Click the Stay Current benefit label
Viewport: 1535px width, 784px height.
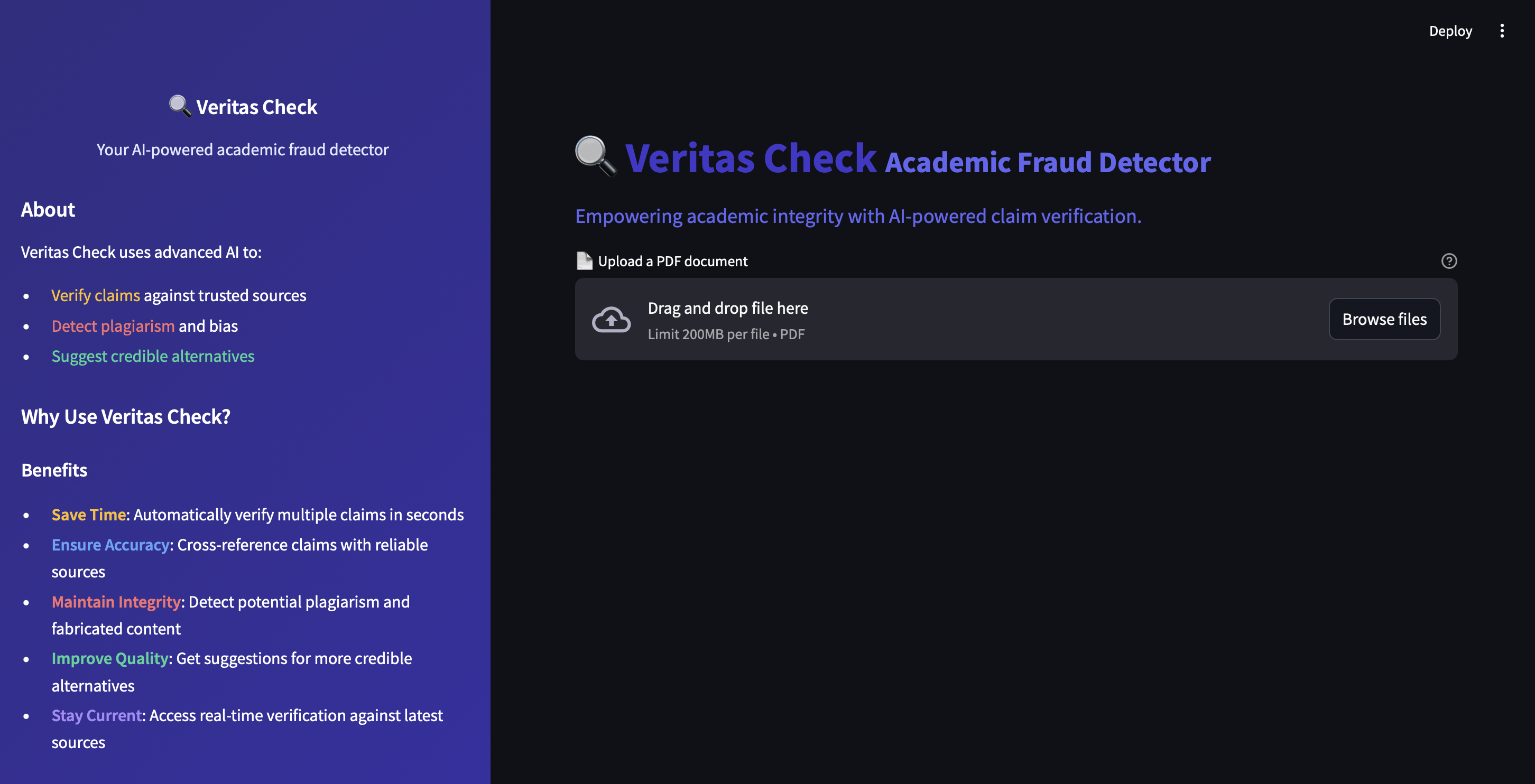click(97, 715)
